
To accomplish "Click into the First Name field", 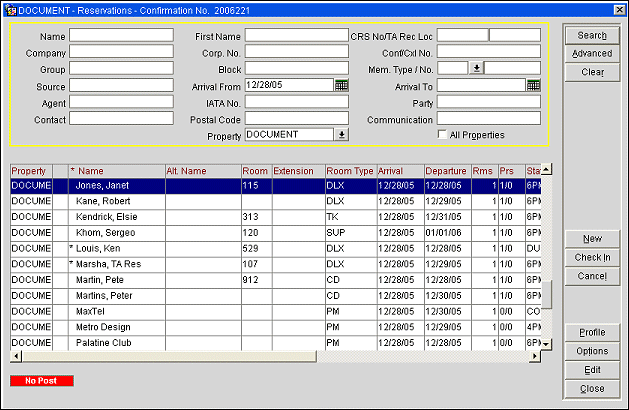I will (296, 35).
